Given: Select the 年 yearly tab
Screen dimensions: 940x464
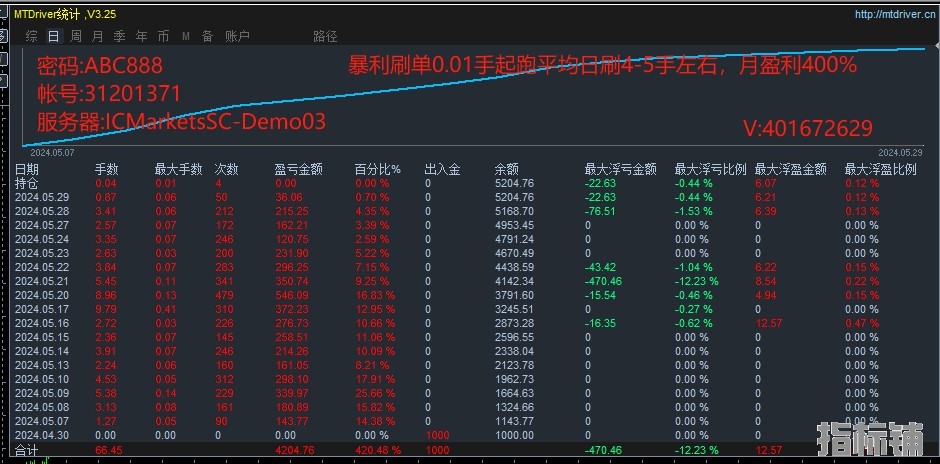Looking at the screenshot, I should point(141,36).
